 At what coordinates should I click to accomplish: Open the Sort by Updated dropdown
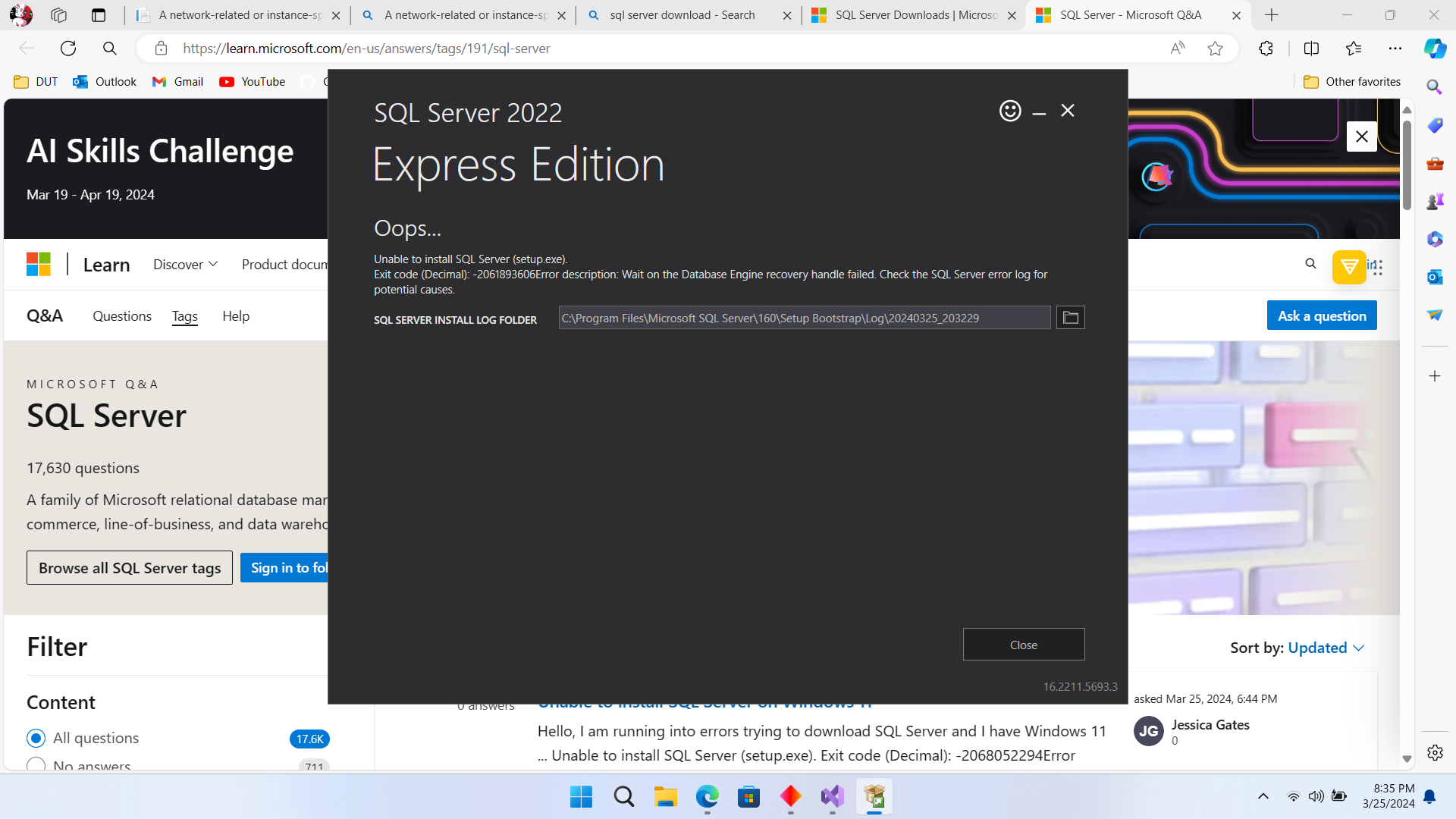point(1324,648)
